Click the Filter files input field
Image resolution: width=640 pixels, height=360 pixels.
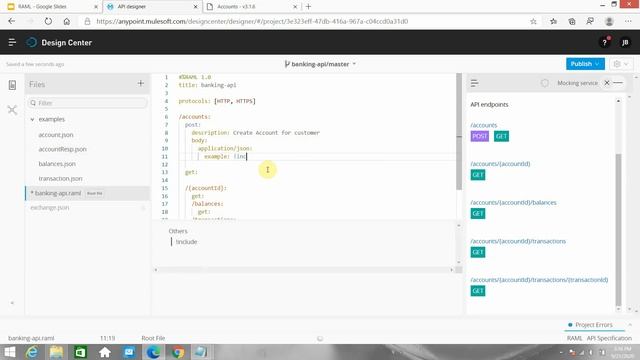tap(87, 103)
